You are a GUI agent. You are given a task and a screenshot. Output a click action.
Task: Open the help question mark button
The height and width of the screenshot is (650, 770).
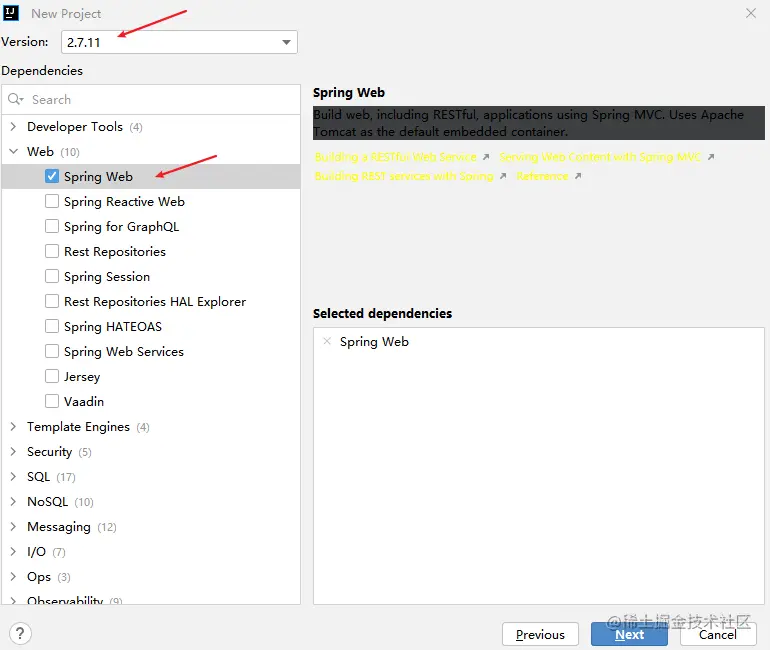20,634
